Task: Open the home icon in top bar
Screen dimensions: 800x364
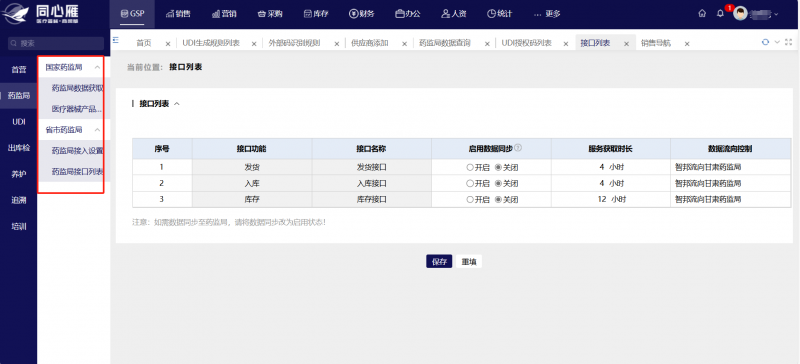Action: 703,14
